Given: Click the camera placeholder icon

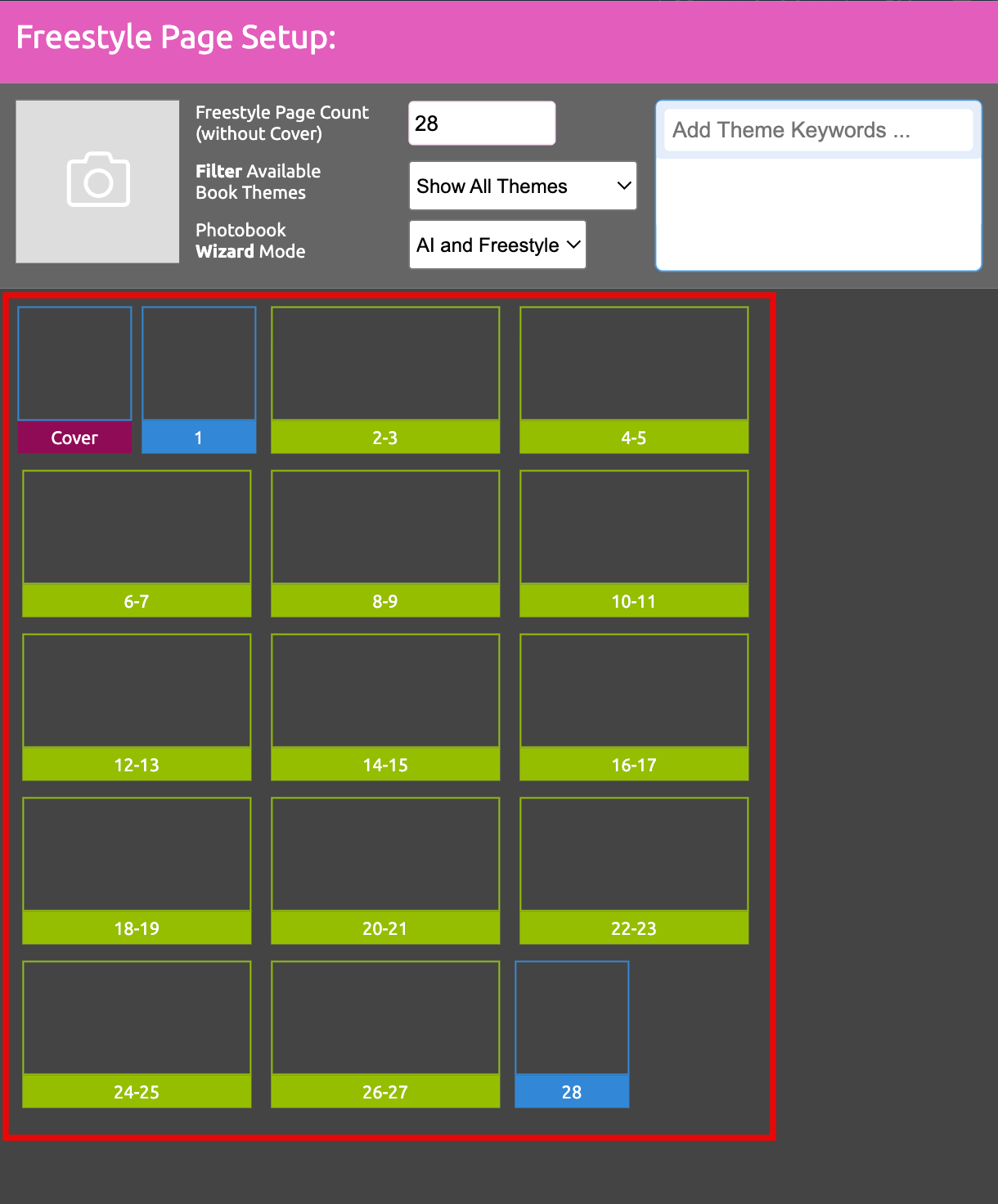Looking at the screenshot, I should click(97, 181).
